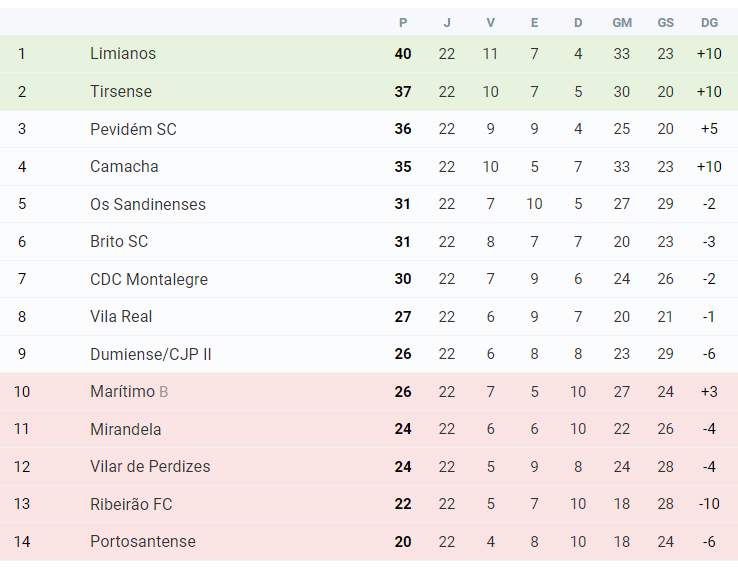Open the Limianos team link
738x568 pixels.
tap(123, 54)
